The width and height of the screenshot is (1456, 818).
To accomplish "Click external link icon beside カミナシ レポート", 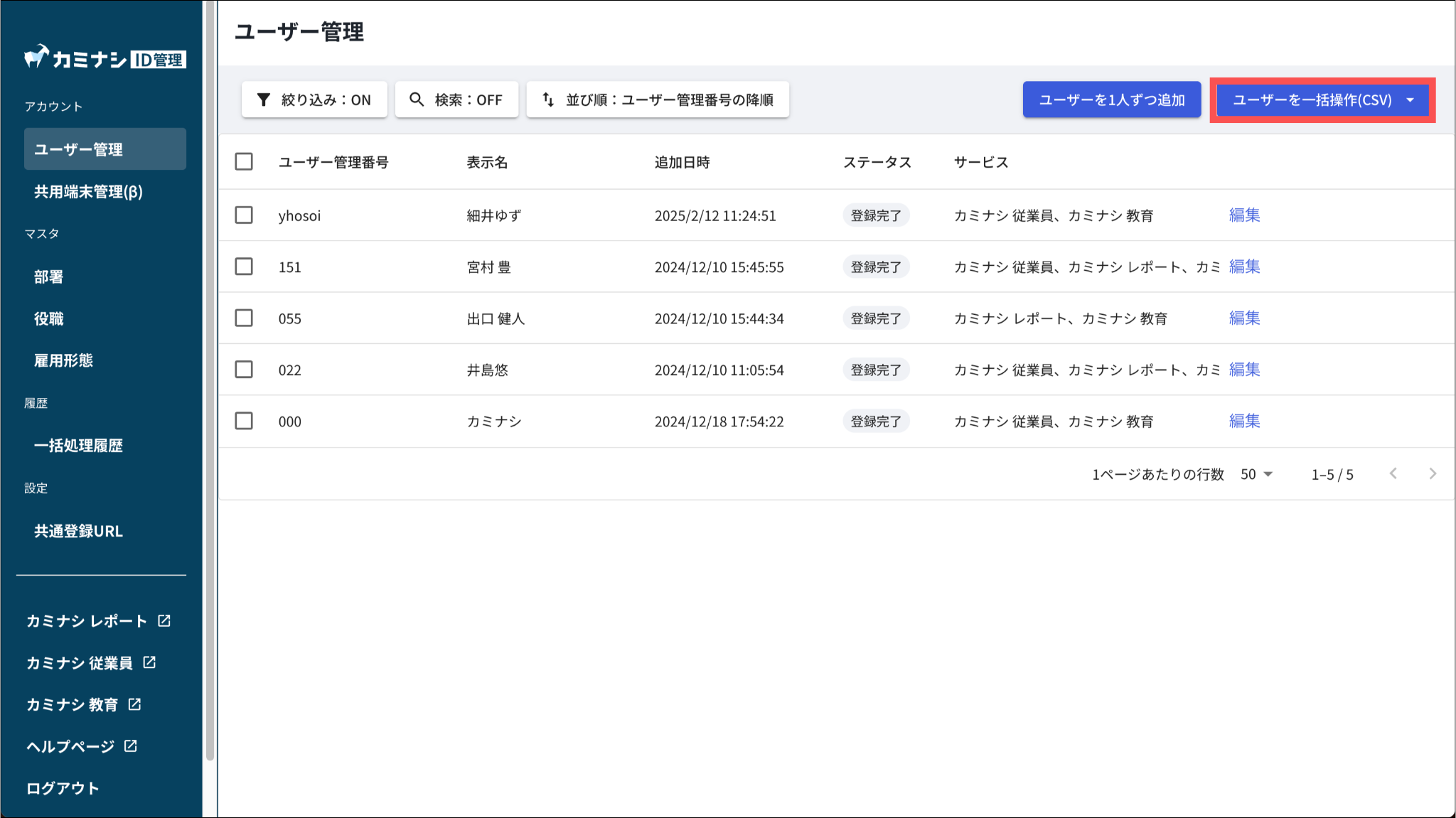I will coord(164,620).
